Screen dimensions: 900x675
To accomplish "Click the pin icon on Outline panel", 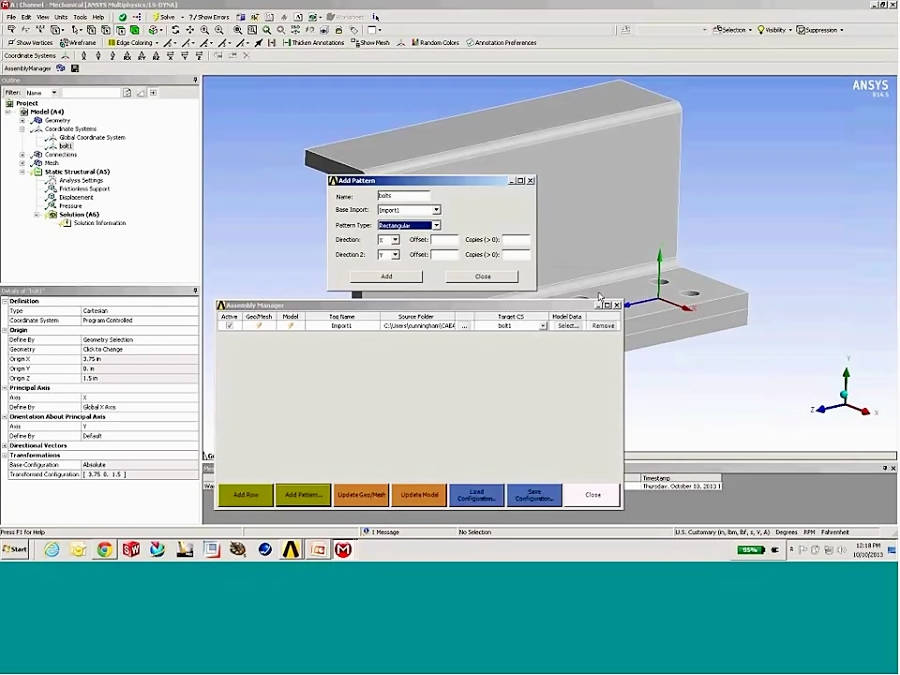I will (195, 80).
